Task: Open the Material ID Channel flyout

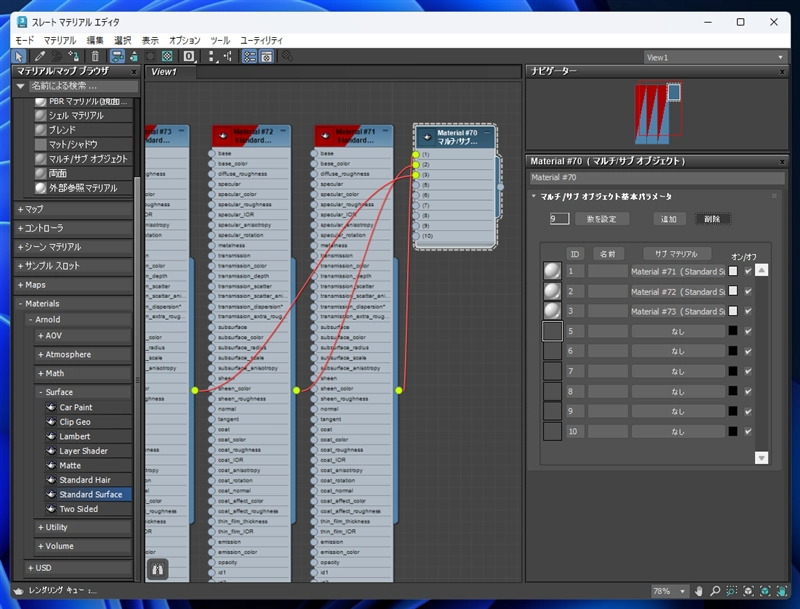Action: (189, 56)
